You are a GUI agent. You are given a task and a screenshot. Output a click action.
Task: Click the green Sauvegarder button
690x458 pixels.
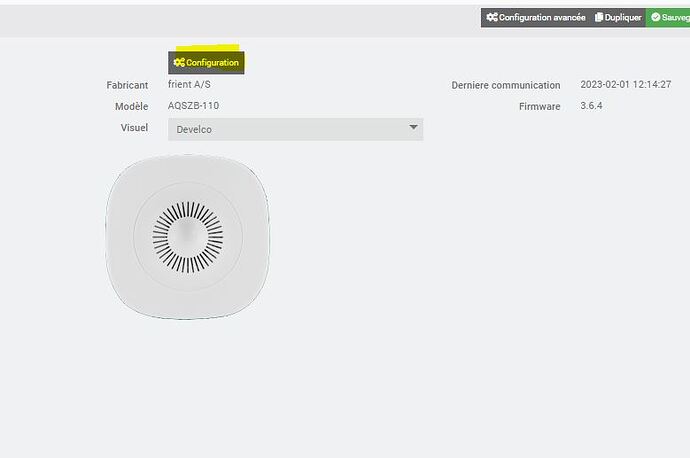click(x=668, y=18)
